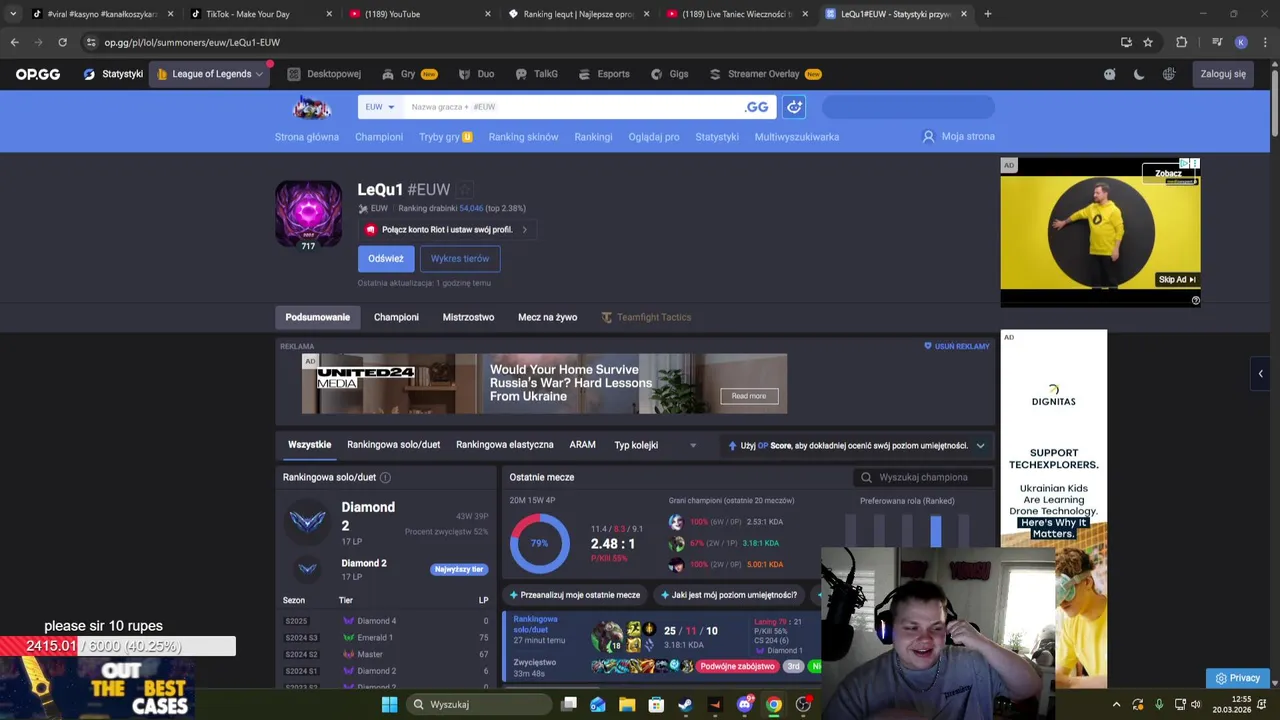Image resolution: width=1280 pixels, height=720 pixels.
Task: Open the Desktopowej app link
Action: coord(324,74)
